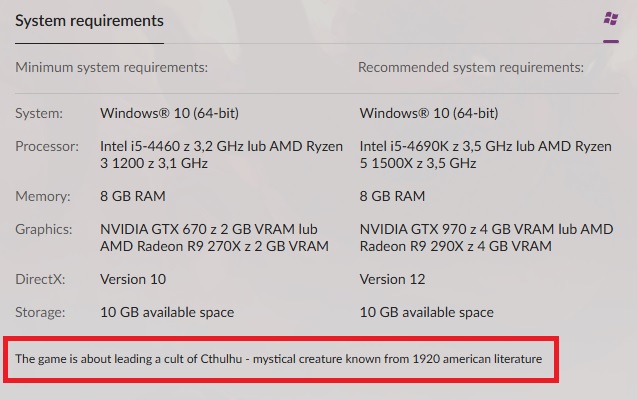Click the Storage label
This screenshot has height=400, width=637.
40,312
